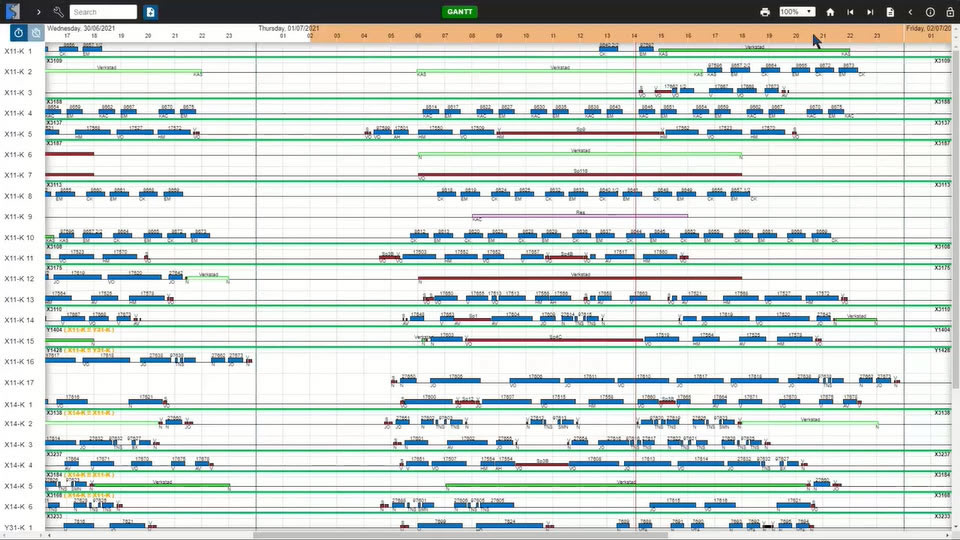Select row X14-K 5
This screenshot has height=540, width=960.
pyautogui.click(x=18, y=486)
